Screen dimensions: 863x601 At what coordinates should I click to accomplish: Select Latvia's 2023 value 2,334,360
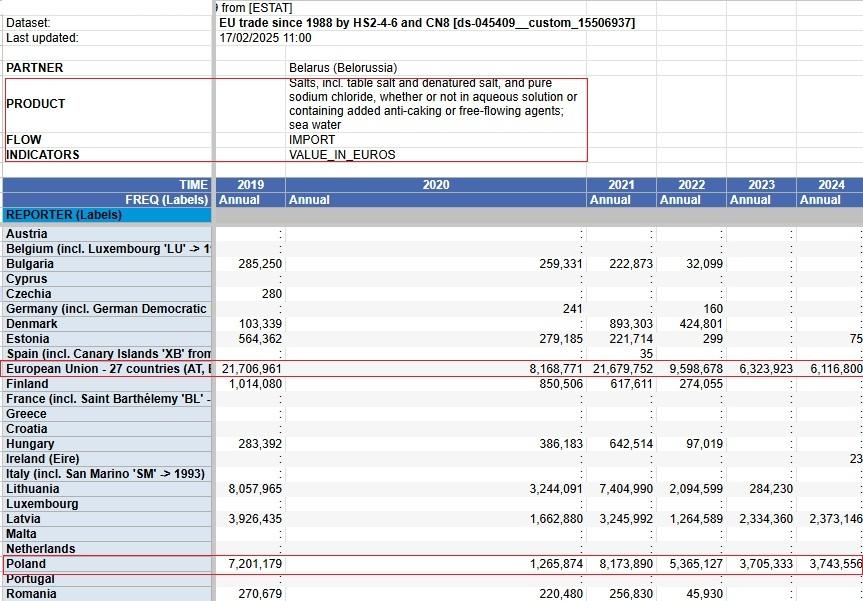pyautogui.click(x=761, y=519)
